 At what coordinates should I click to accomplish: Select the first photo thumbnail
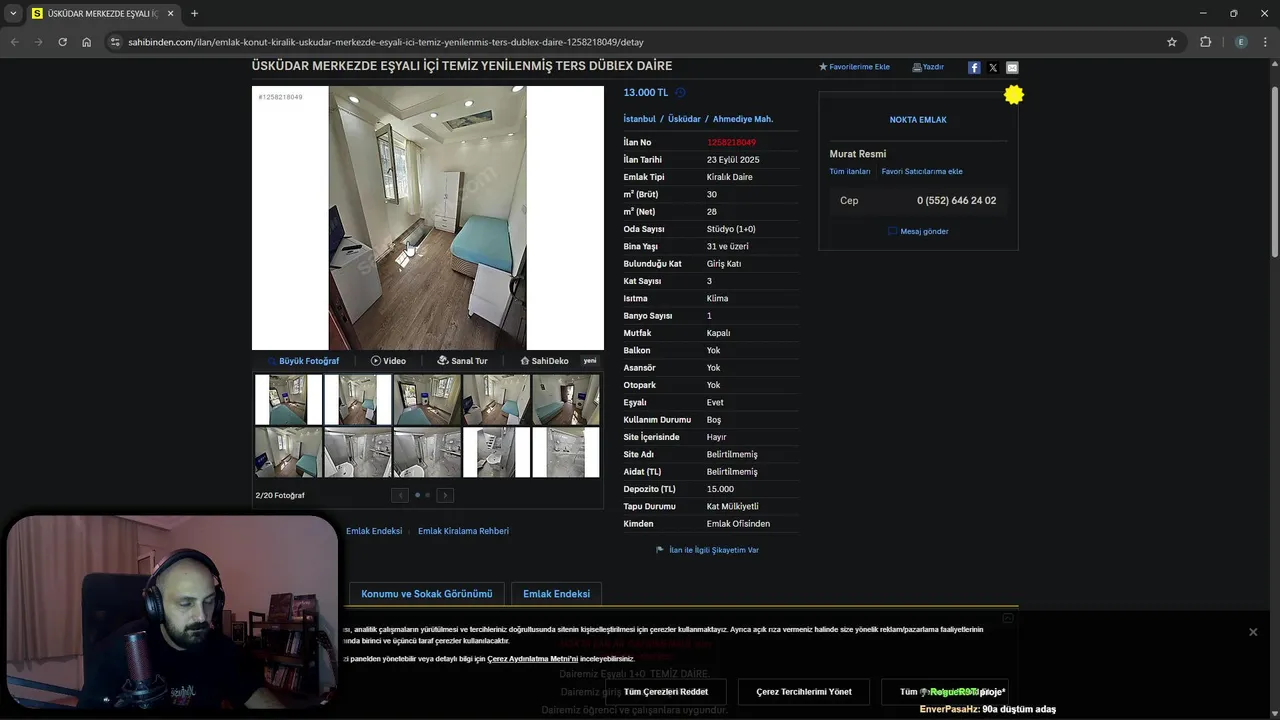coord(288,399)
